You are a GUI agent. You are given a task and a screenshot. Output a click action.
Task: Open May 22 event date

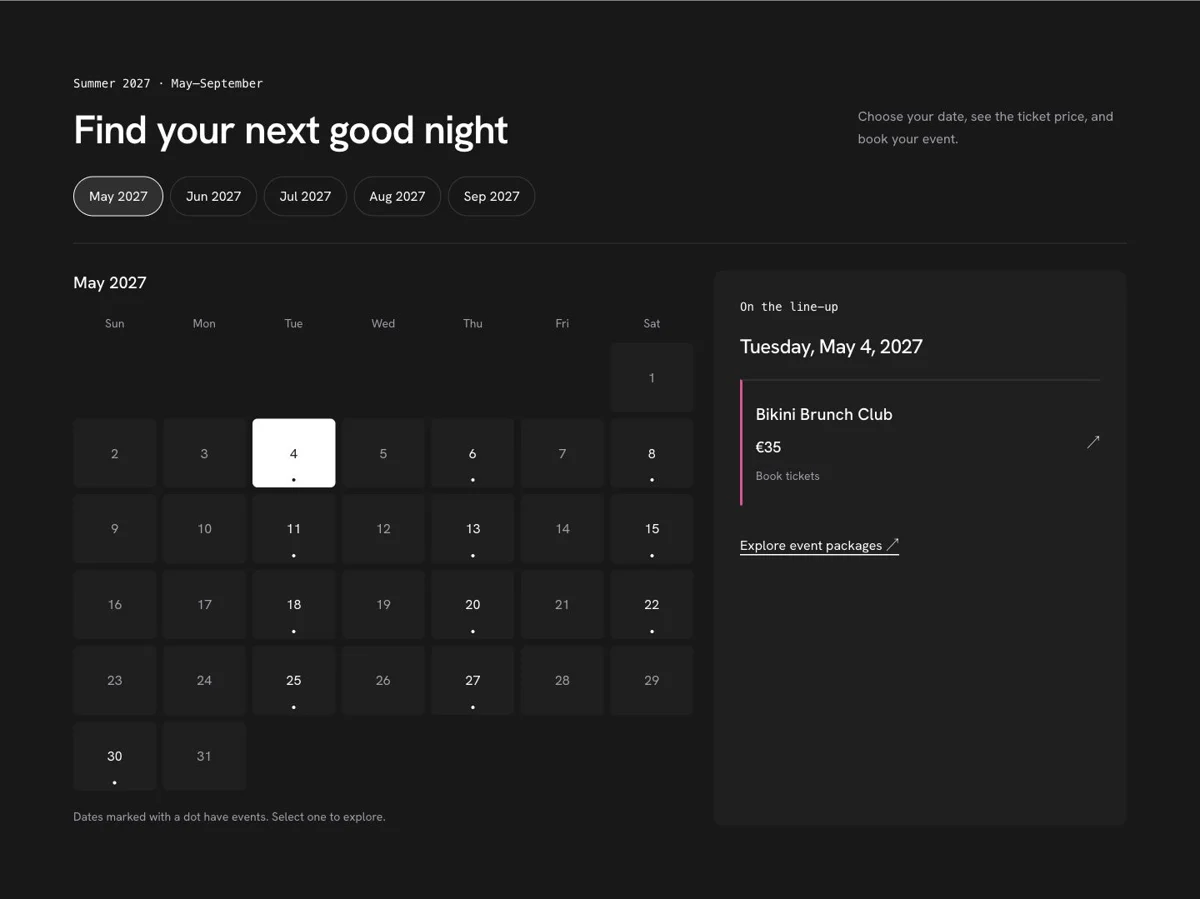652,605
